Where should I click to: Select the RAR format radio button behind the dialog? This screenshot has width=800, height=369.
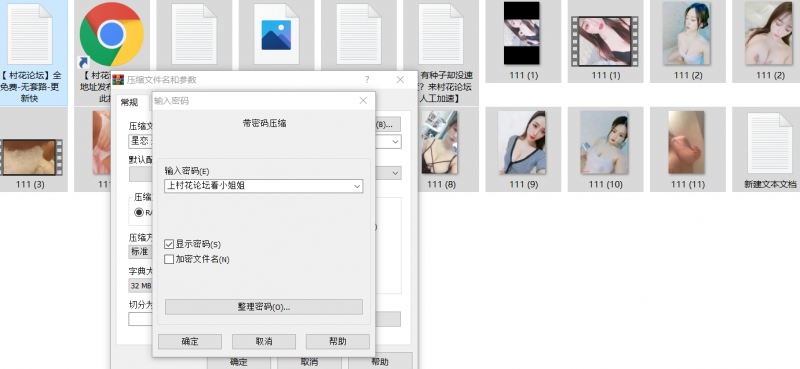click(139, 213)
